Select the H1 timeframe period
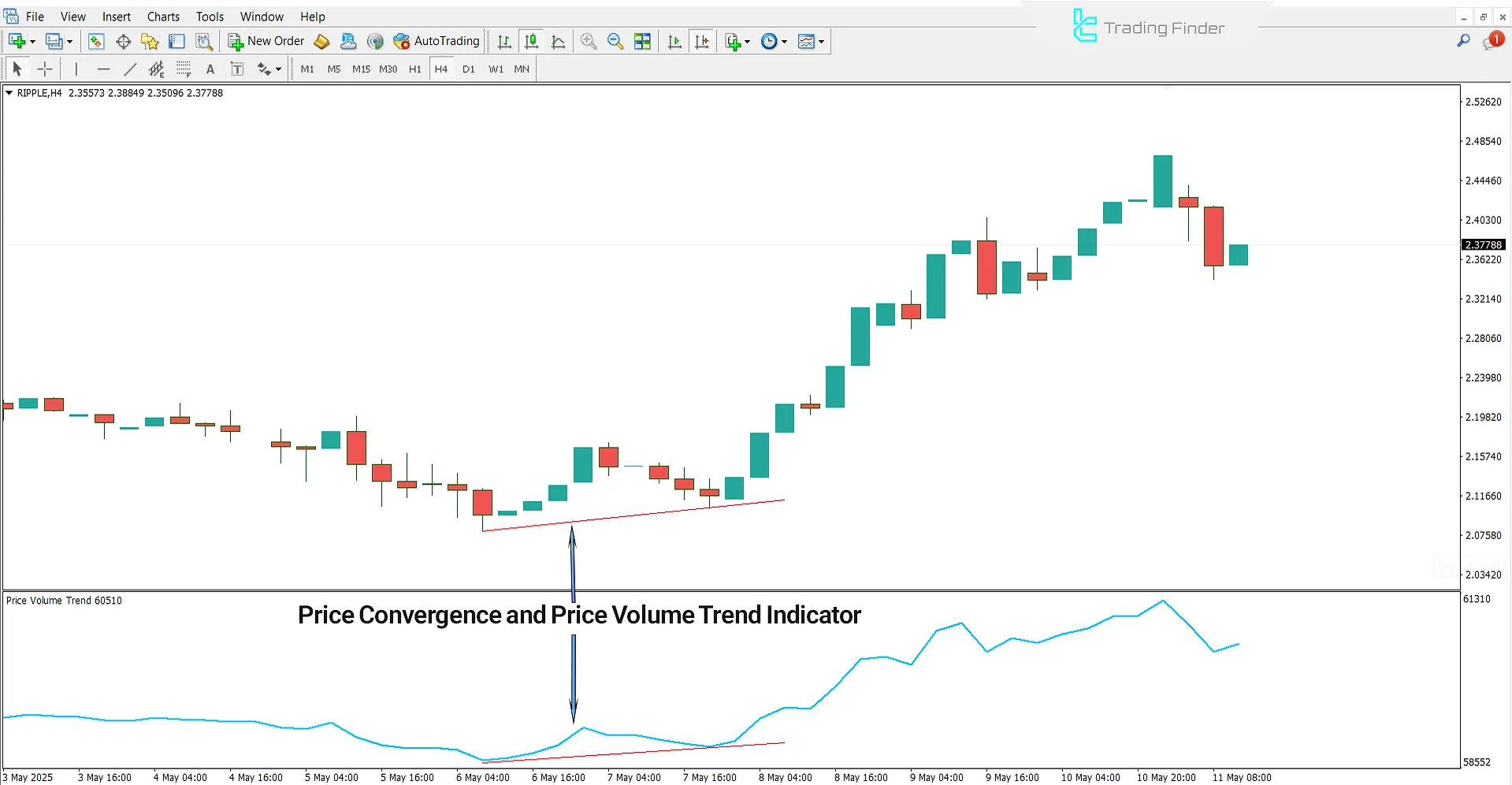Viewport: 1512px width, 785px height. (x=414, y=69)
